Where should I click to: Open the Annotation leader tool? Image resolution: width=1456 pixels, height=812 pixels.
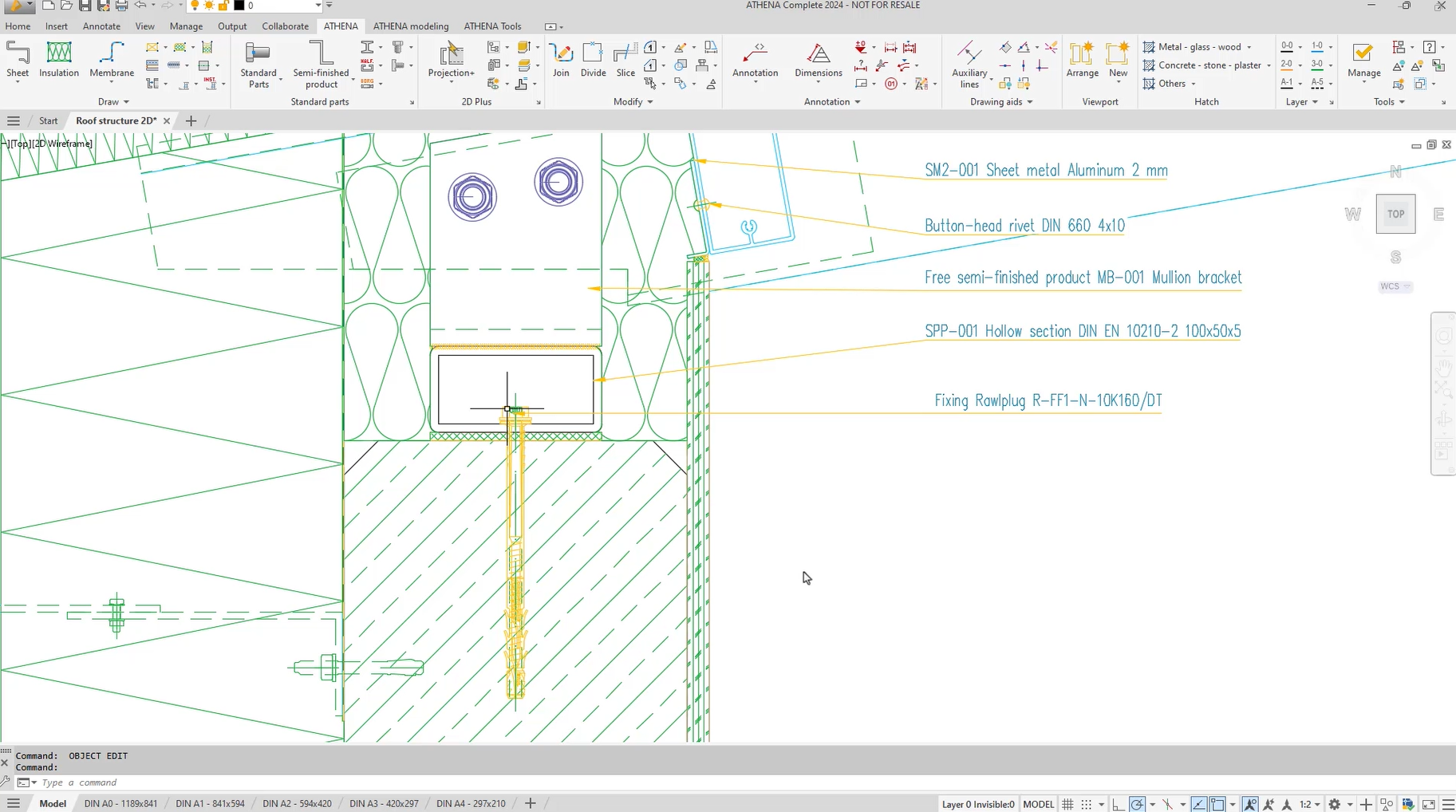755,61
